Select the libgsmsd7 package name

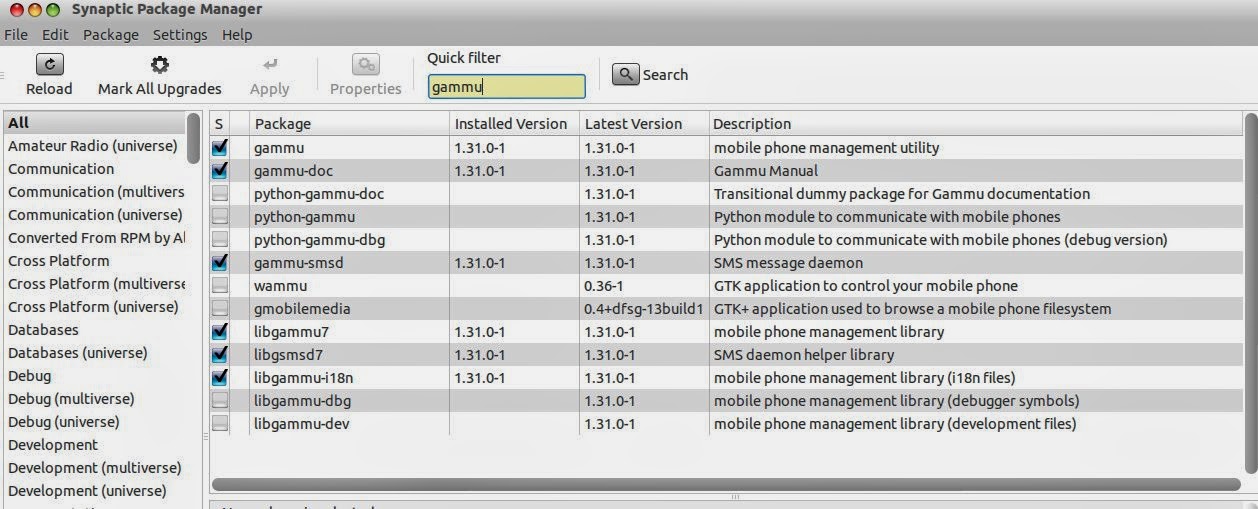click(288, 354)
